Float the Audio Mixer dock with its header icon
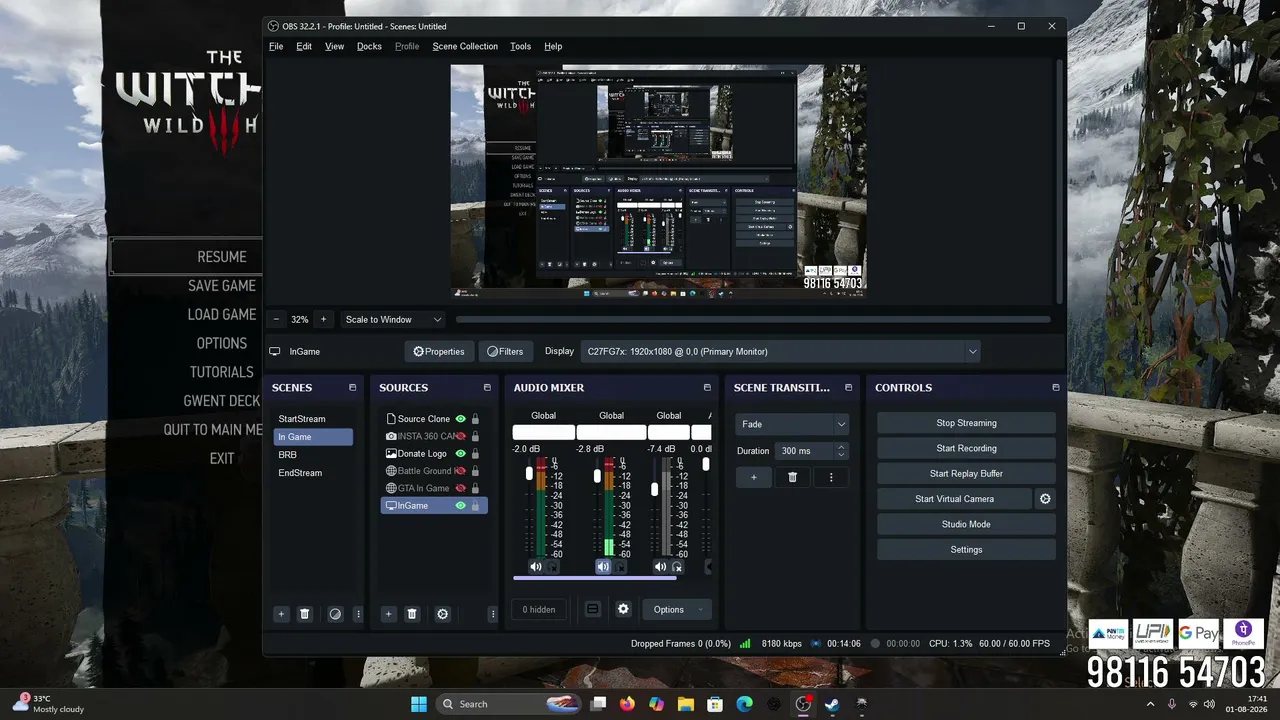The width and height of the screenshot is (1280, 720). (707, 388)
